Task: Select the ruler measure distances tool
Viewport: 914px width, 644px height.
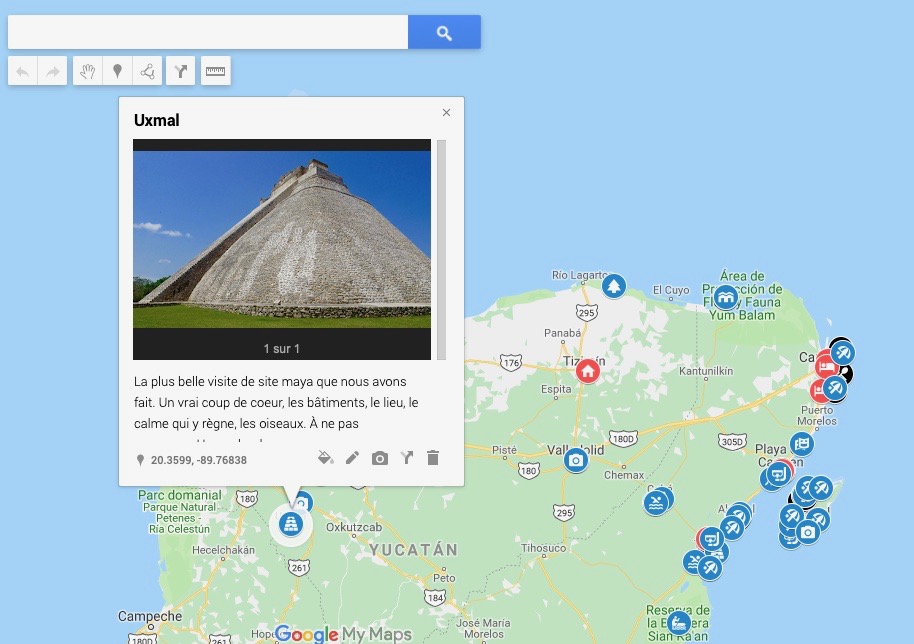Action: (216, 71)
